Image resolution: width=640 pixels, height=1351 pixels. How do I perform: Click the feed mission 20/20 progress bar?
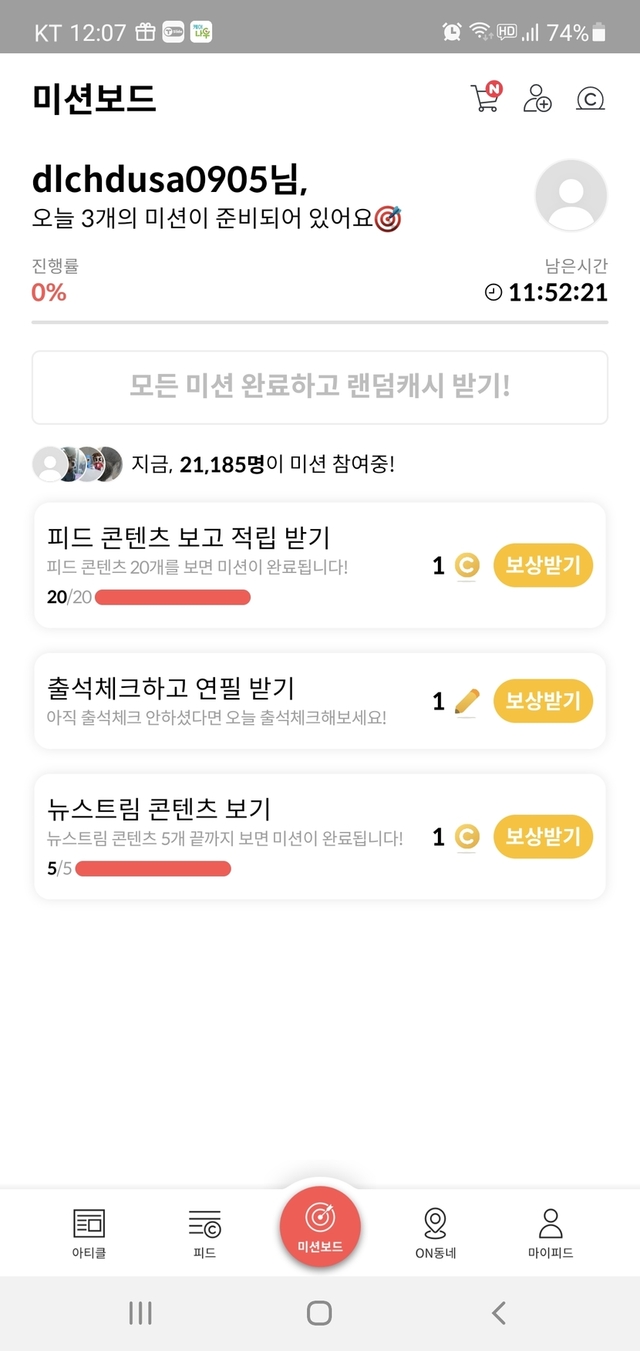tap(172, 598)
